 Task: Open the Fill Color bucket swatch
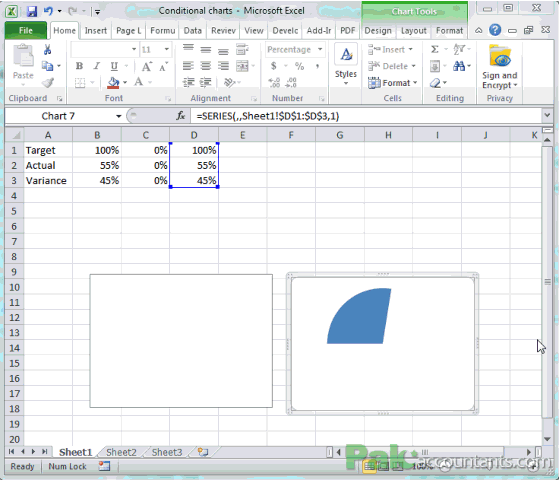[x=113, y=82]
